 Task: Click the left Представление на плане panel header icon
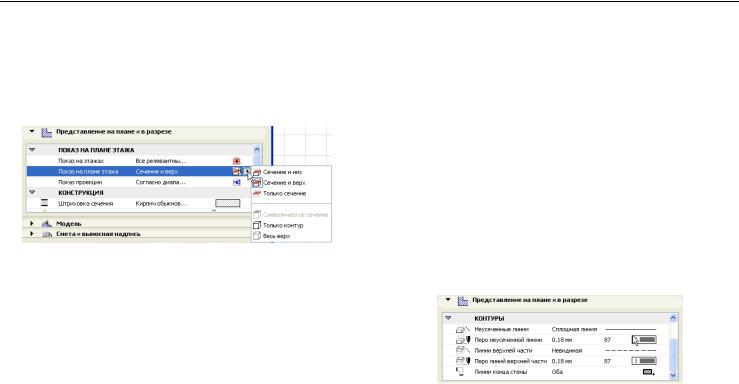47,132
